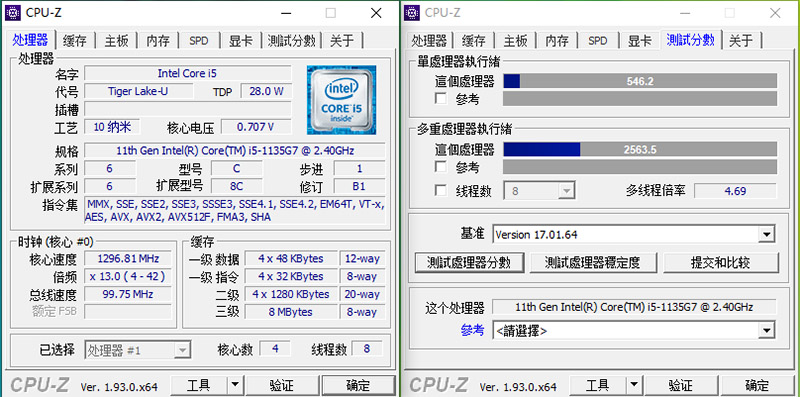Image resolution: width=800 pixels, height=397 pixels.
Task: Expand the 參考 <請選擇> processor dropdown
Action: pyautogui.click(x=766, y=331)
